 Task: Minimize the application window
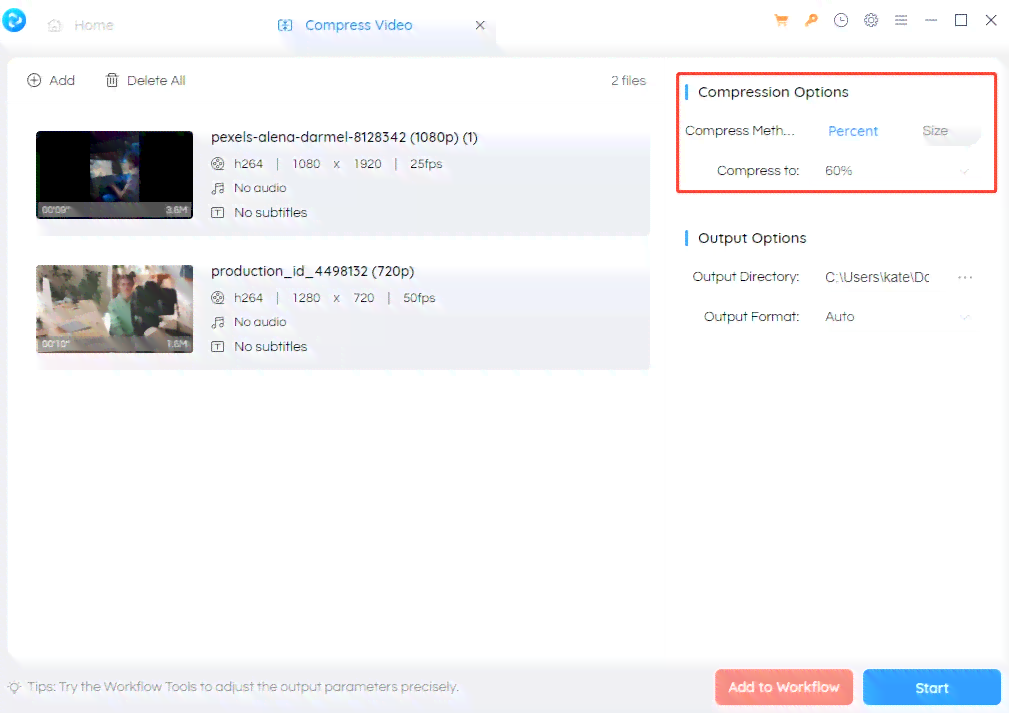point(931,21)
